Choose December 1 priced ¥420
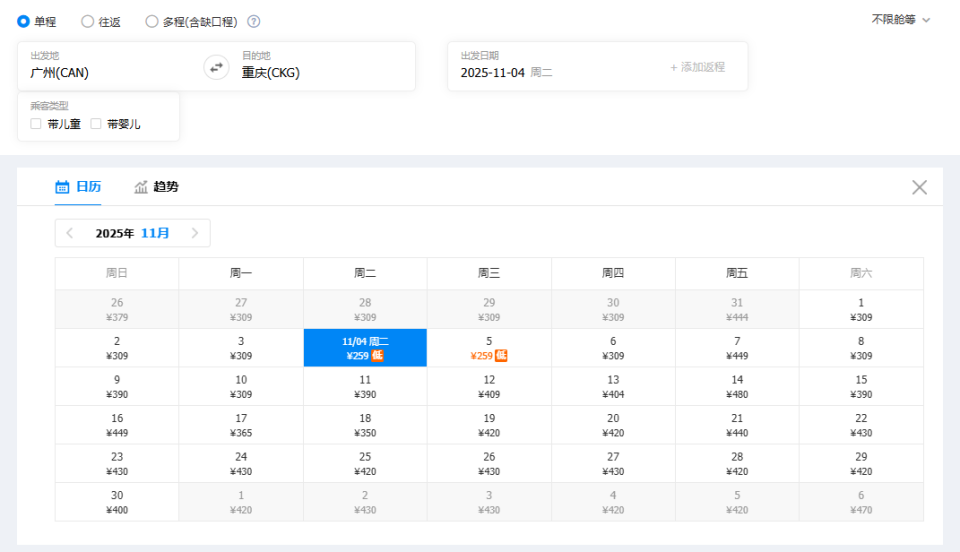Image resolution: width=960 pixels, height=552 pixels. coord(241,502)
